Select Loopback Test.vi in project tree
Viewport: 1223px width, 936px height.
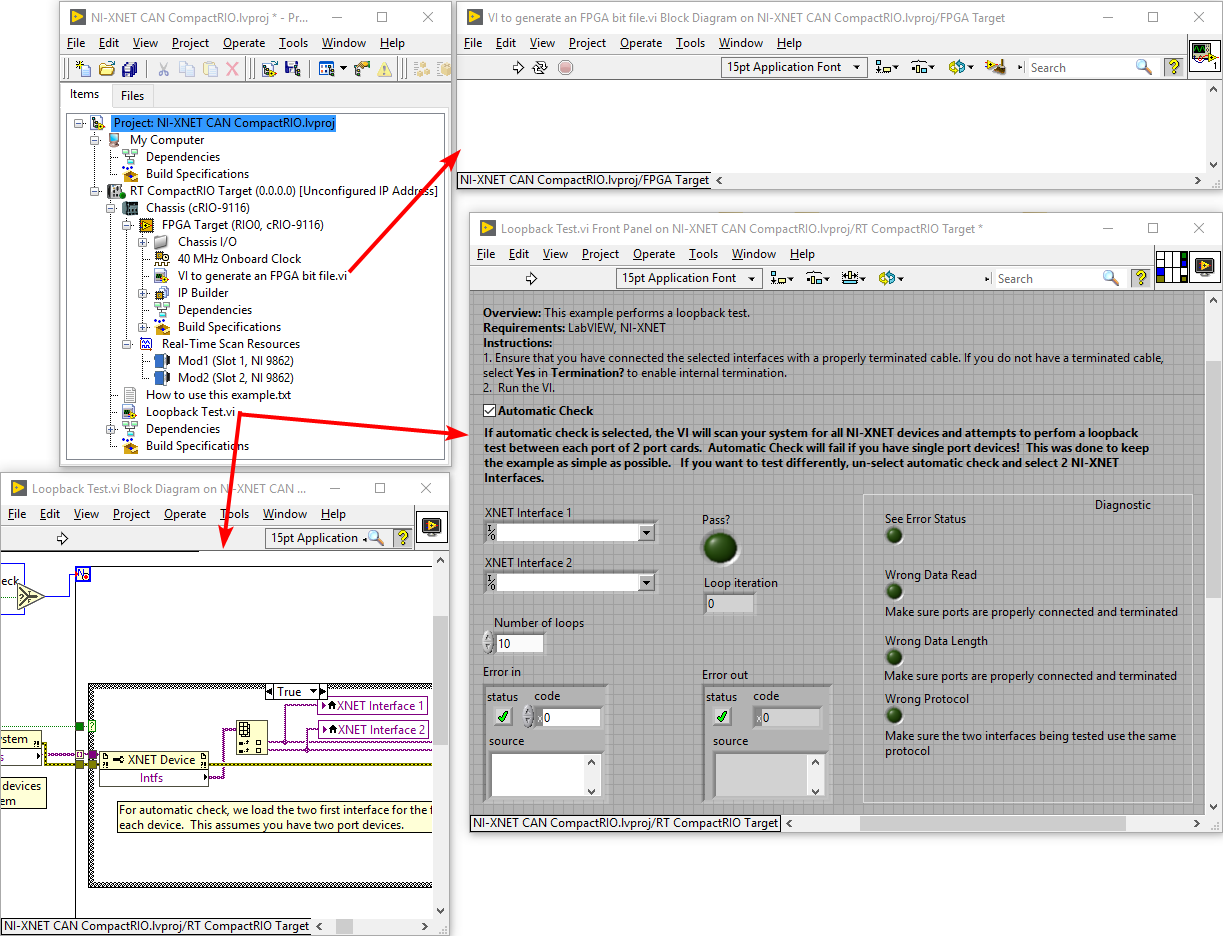tap(191, 412)
